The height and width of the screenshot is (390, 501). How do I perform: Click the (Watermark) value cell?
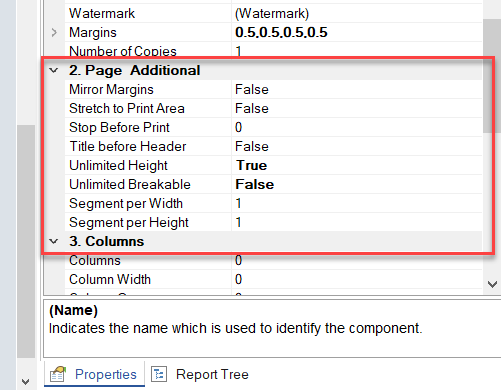point(357,13)
